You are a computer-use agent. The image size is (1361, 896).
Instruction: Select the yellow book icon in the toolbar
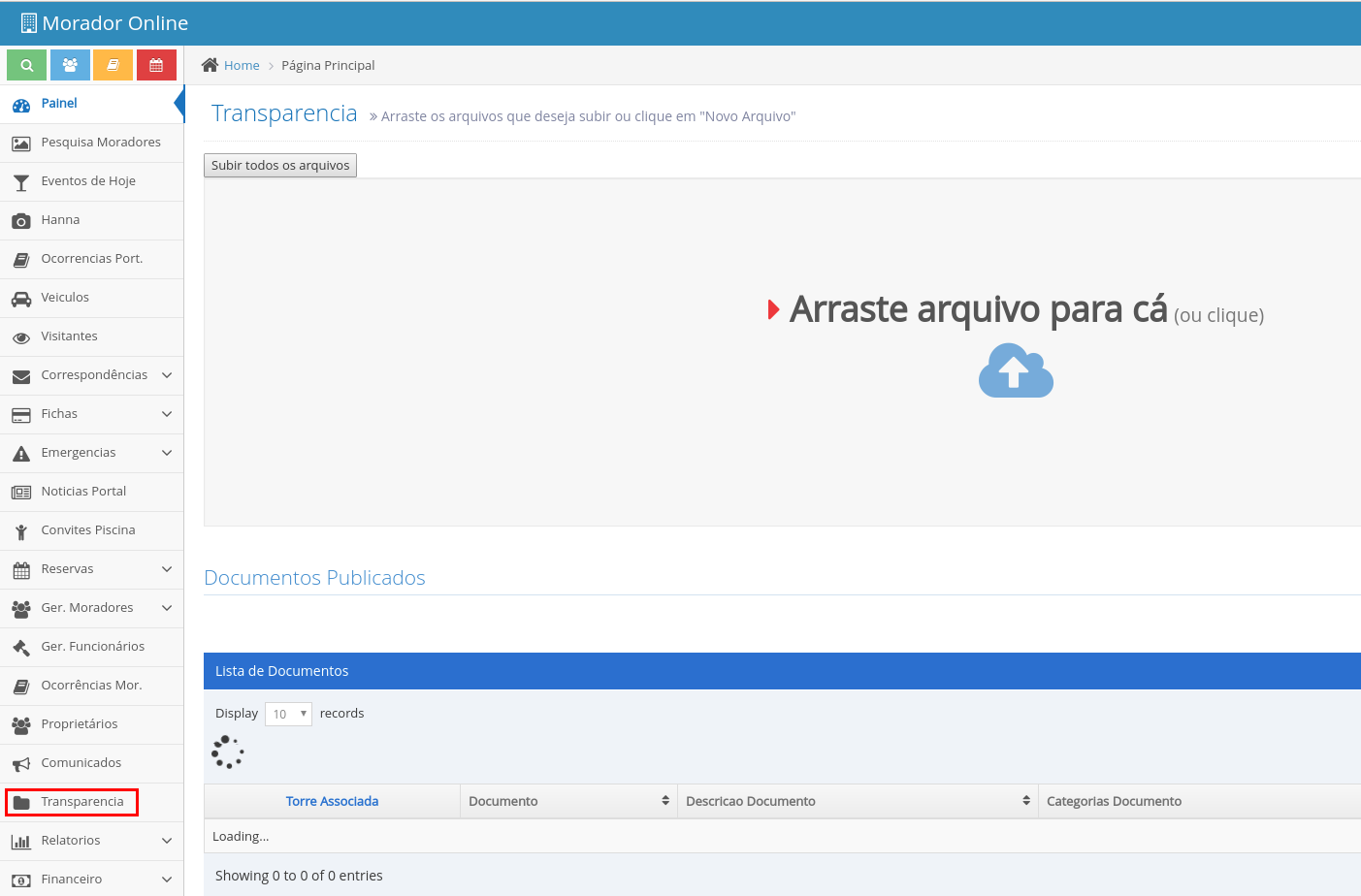[113, 64]
